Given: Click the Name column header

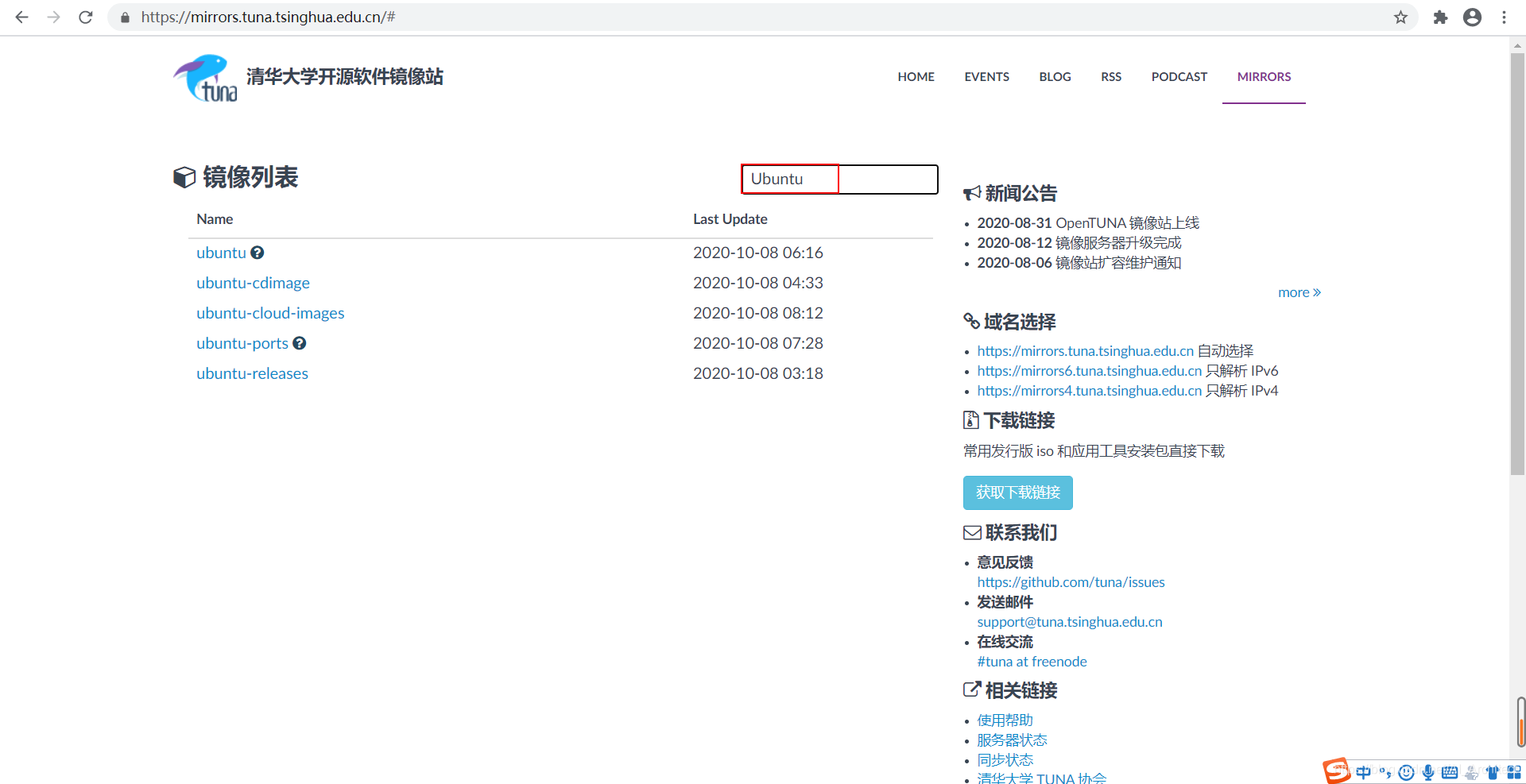Looking at the screenshot, I should pos(215,219).
